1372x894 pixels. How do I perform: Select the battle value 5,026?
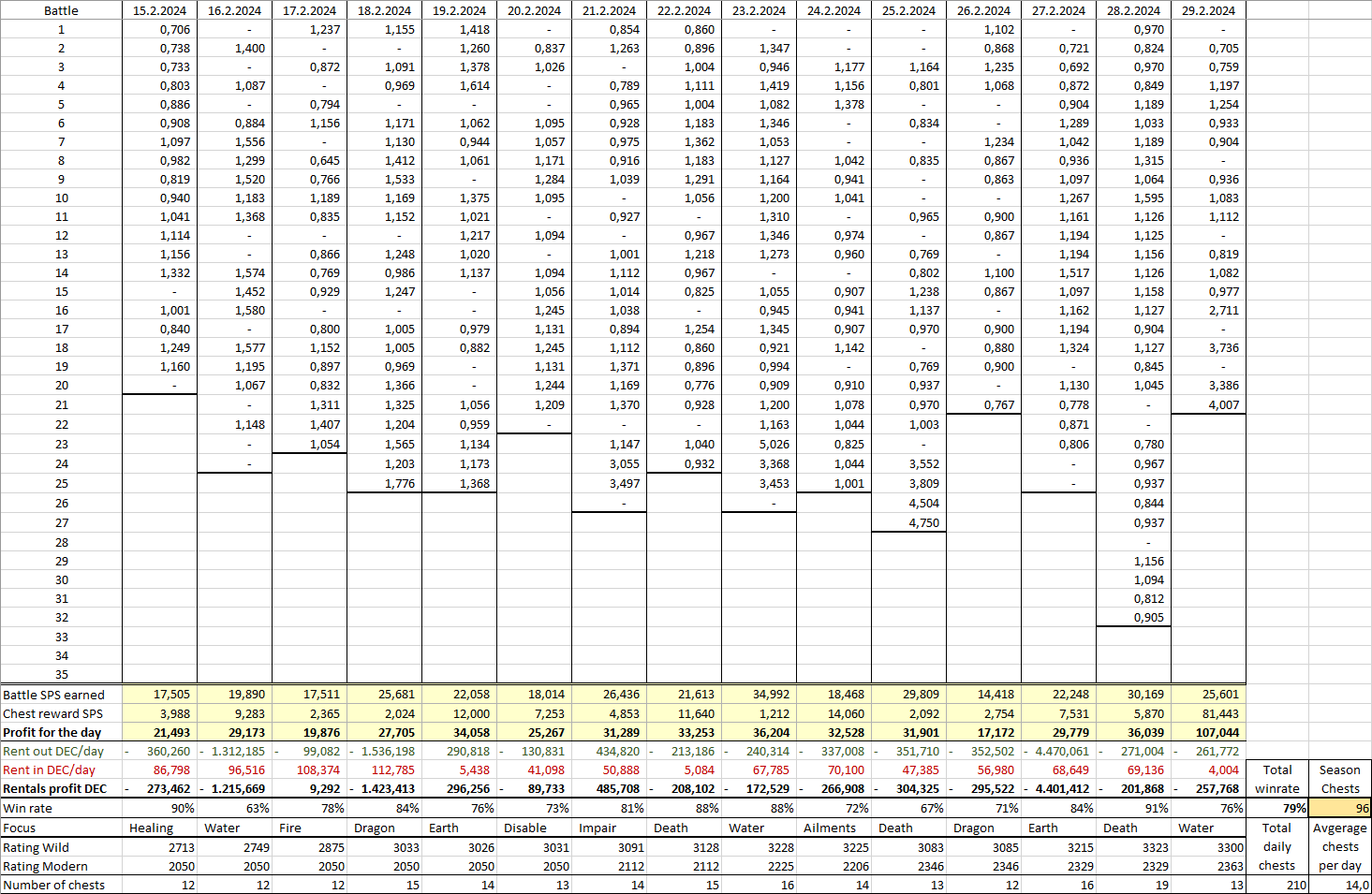click(x=774, y=444)
